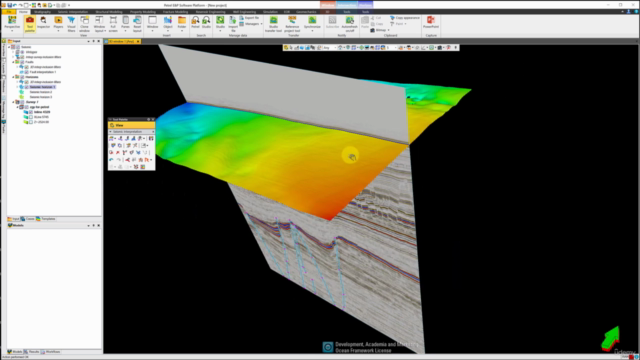Open the Perspective ribbon button
Screen dimensions: 640x360
pos(12,24)
